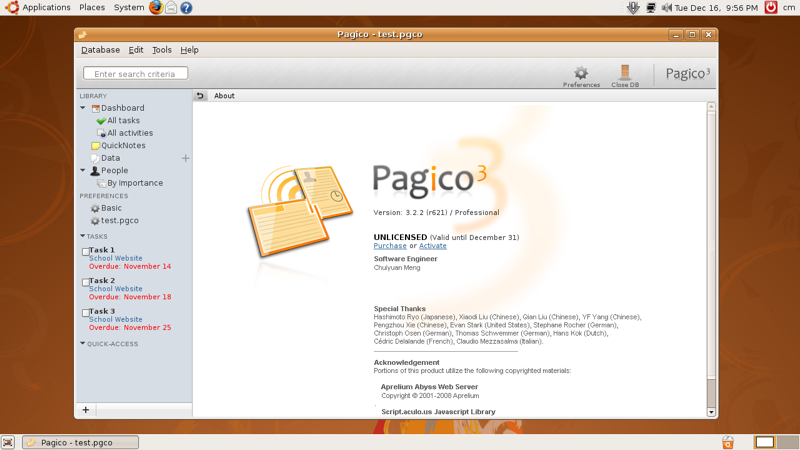Collapse the TASKS section

(x=83, y=236)
